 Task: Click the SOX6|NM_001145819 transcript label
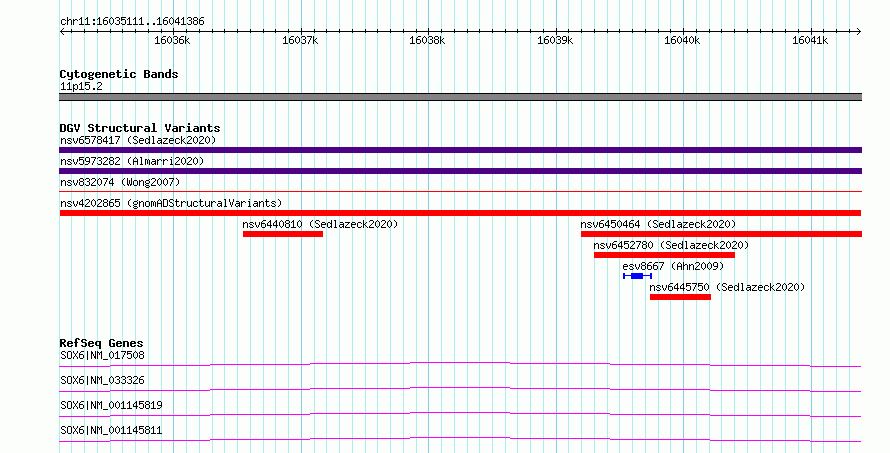tap(111, 405)
